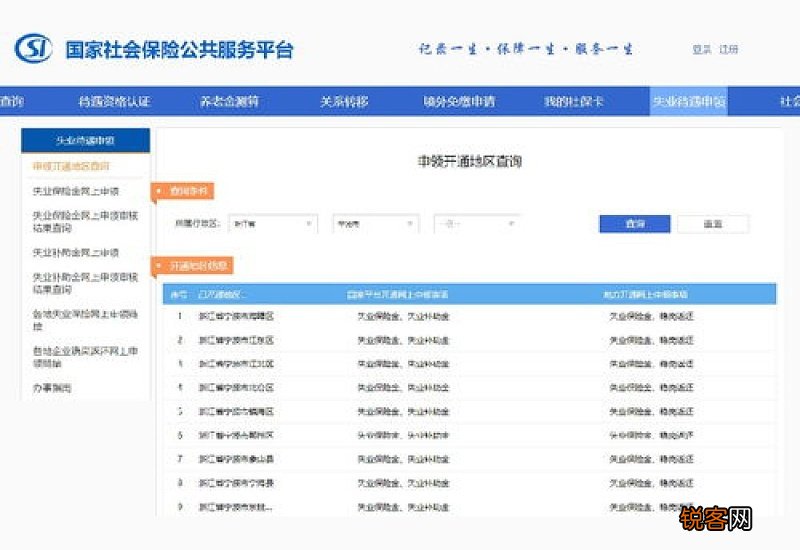
Task: Open 办事指南 in the sidebar
Action: point(52,388)
